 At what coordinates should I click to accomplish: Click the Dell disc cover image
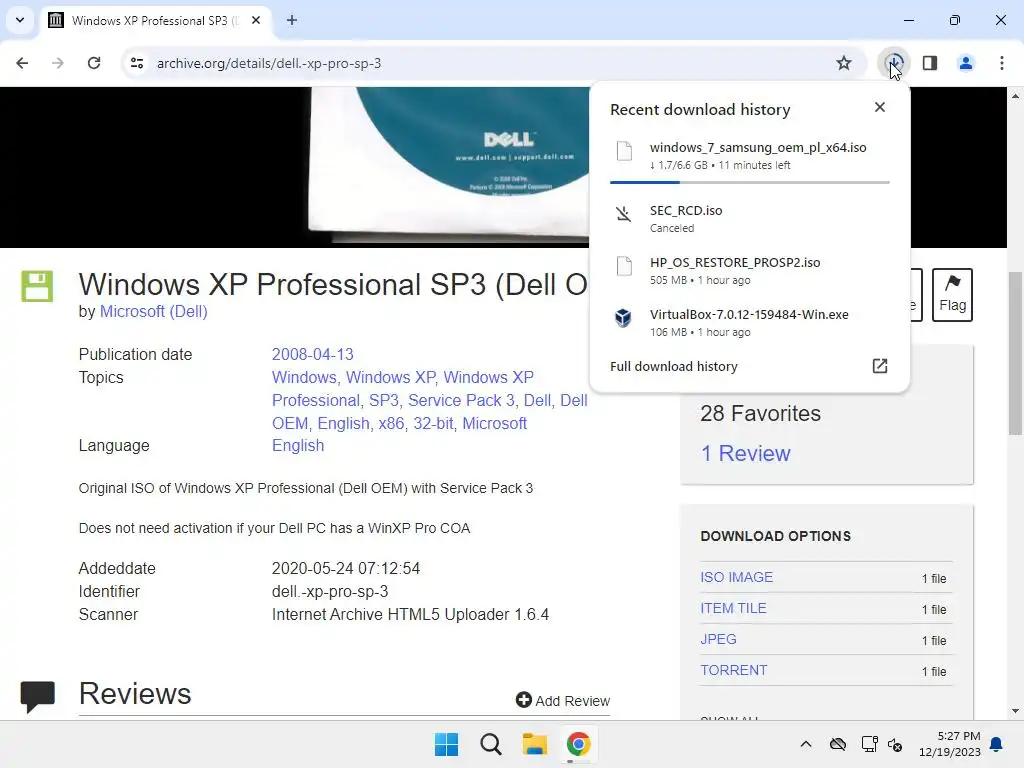tap(451, 163)
